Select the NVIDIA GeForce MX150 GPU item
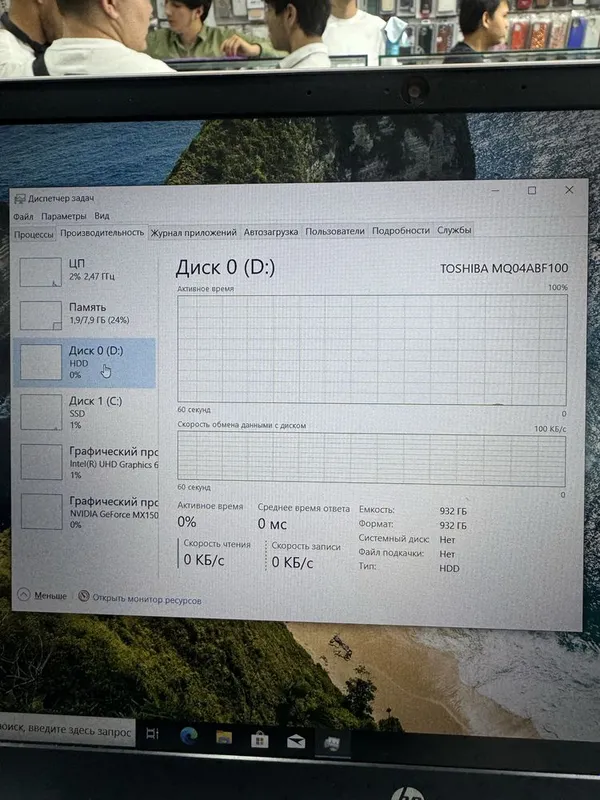 click(x=86, y=512)
